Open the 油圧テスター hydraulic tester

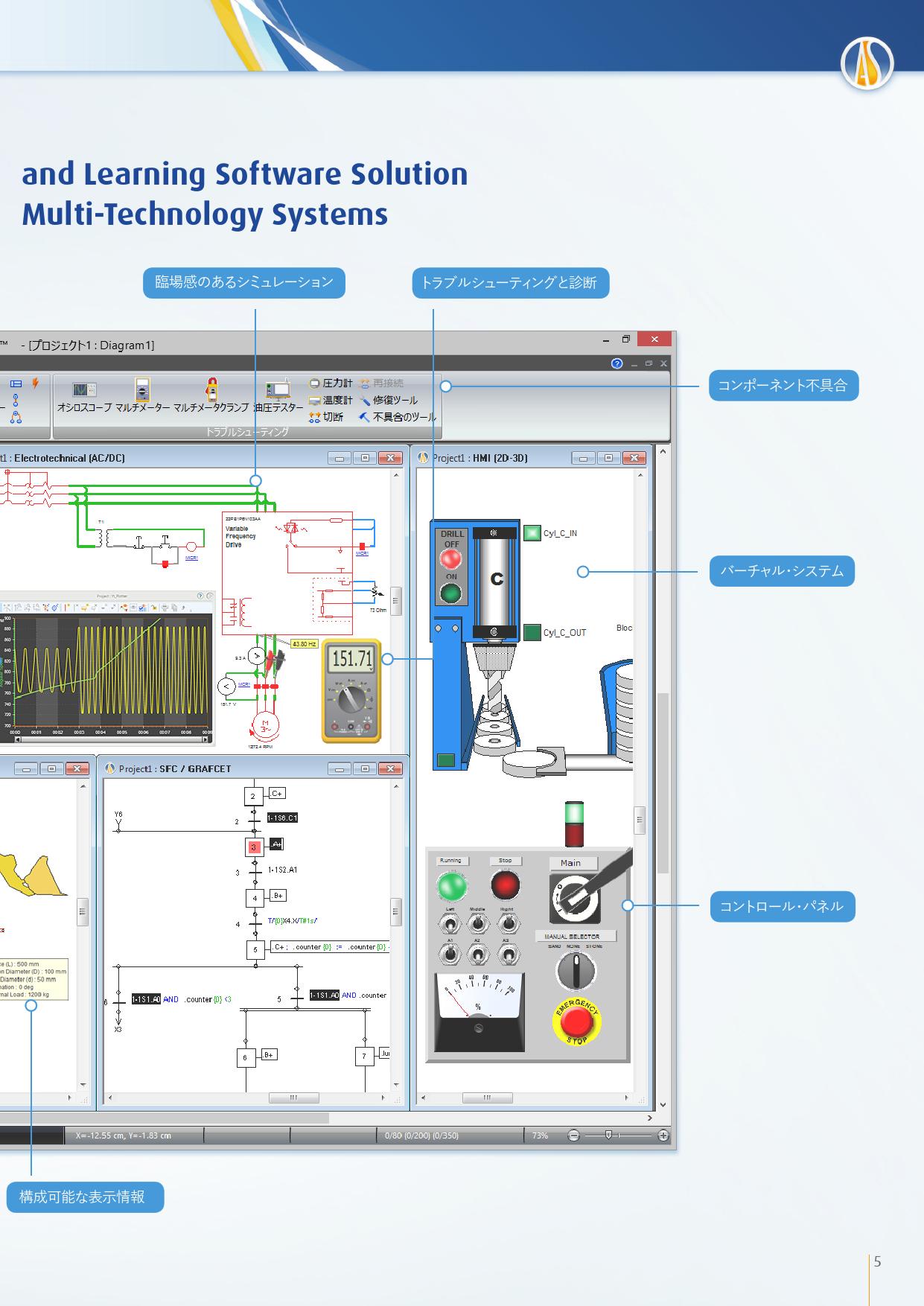[x=278, y=396]
